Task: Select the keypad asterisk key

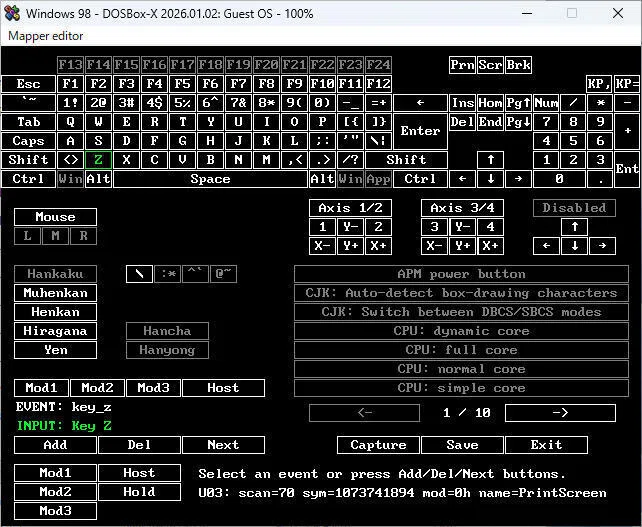Action: click(x=600, y=102)
